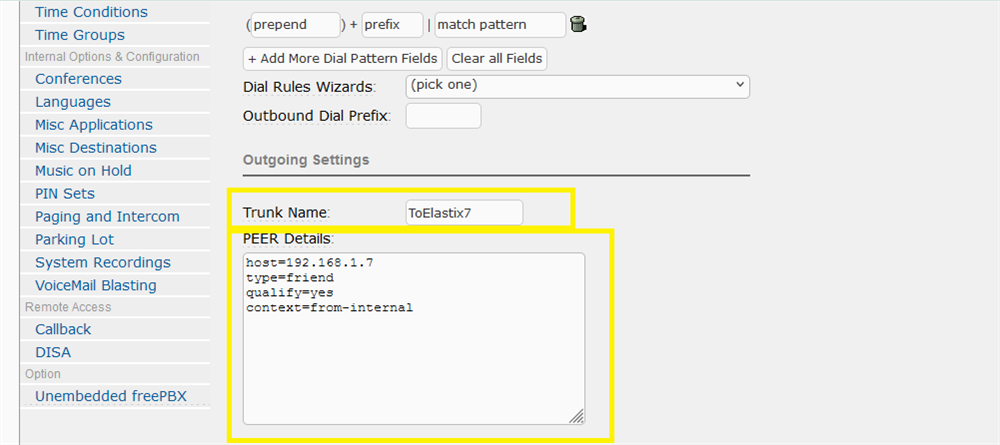Click the PEER Details resize handle
Viewport: 1000px width, 445px height.
coord(577,416)
